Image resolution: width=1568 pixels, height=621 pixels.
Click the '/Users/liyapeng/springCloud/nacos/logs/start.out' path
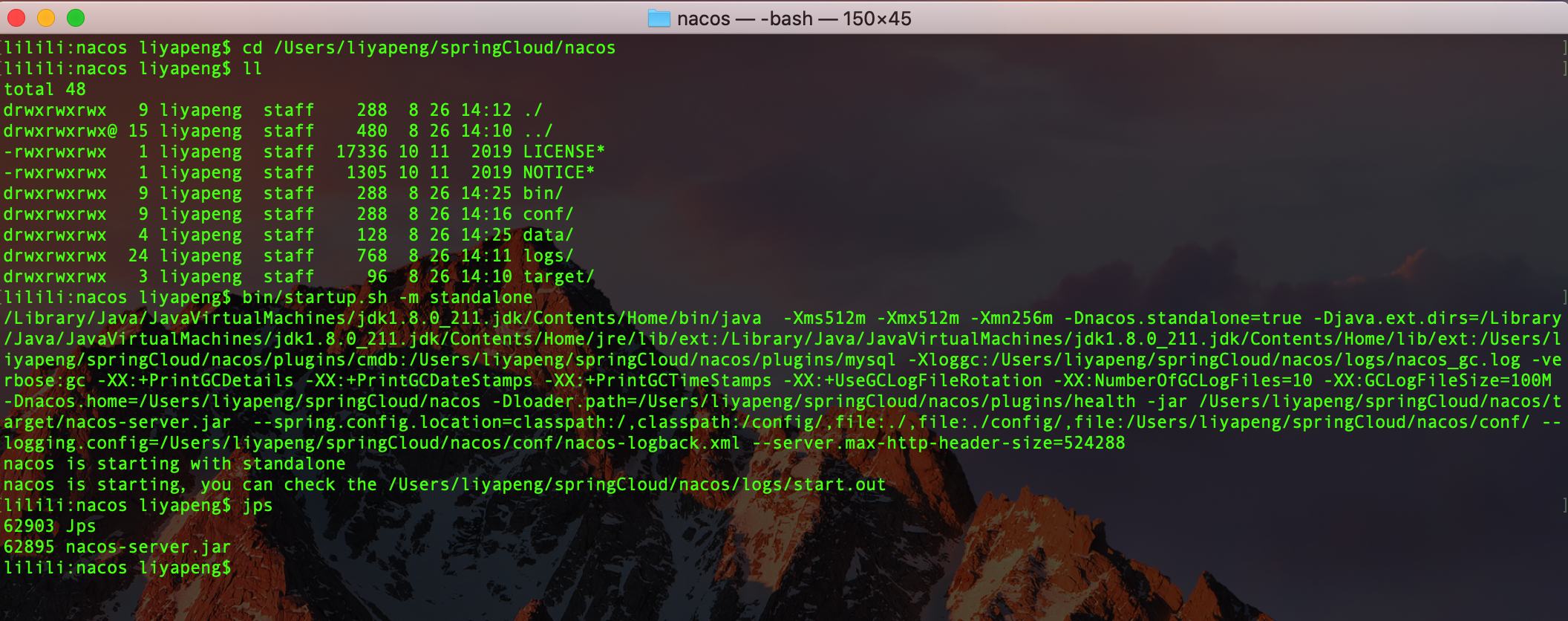[x=637, y=484]
